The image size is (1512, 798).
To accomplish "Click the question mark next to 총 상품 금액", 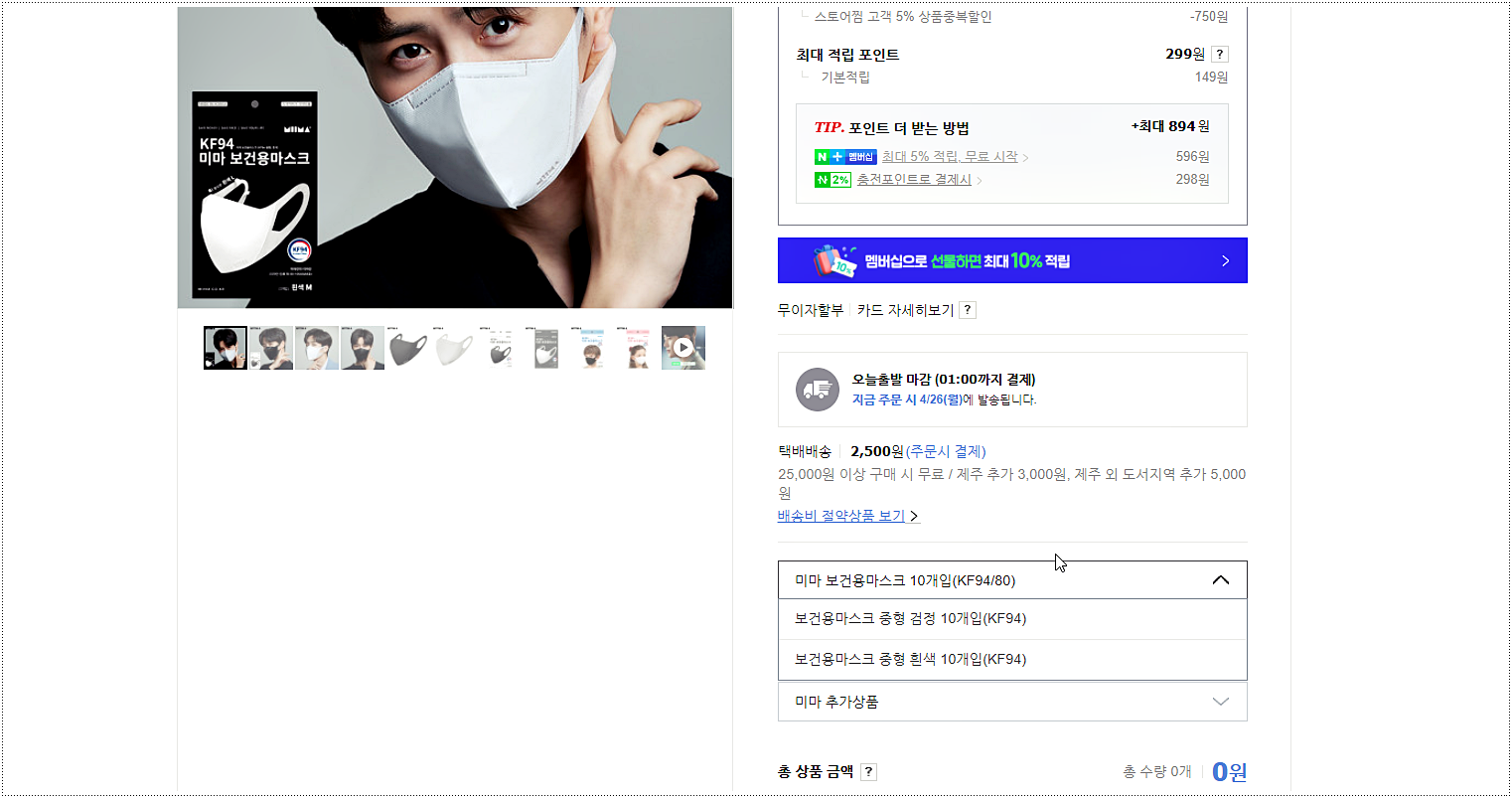I will coord(868,772).
